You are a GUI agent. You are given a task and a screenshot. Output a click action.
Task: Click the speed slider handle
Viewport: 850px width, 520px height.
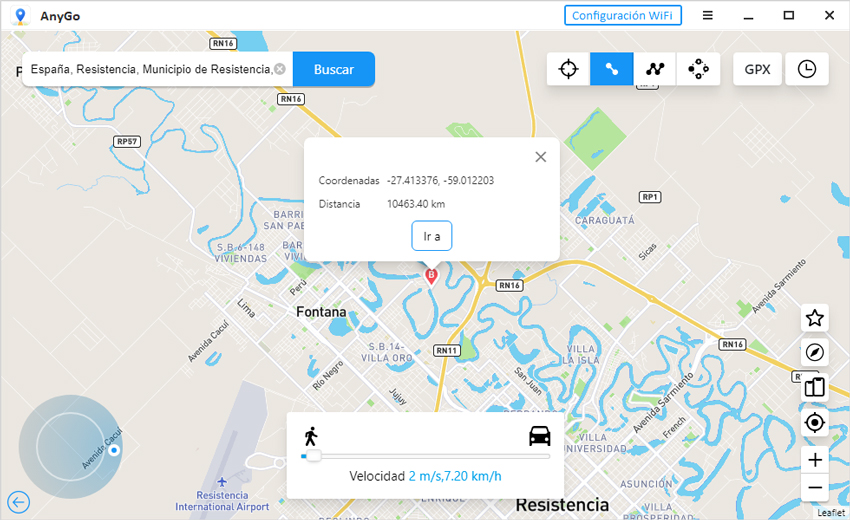pos(313,456)
